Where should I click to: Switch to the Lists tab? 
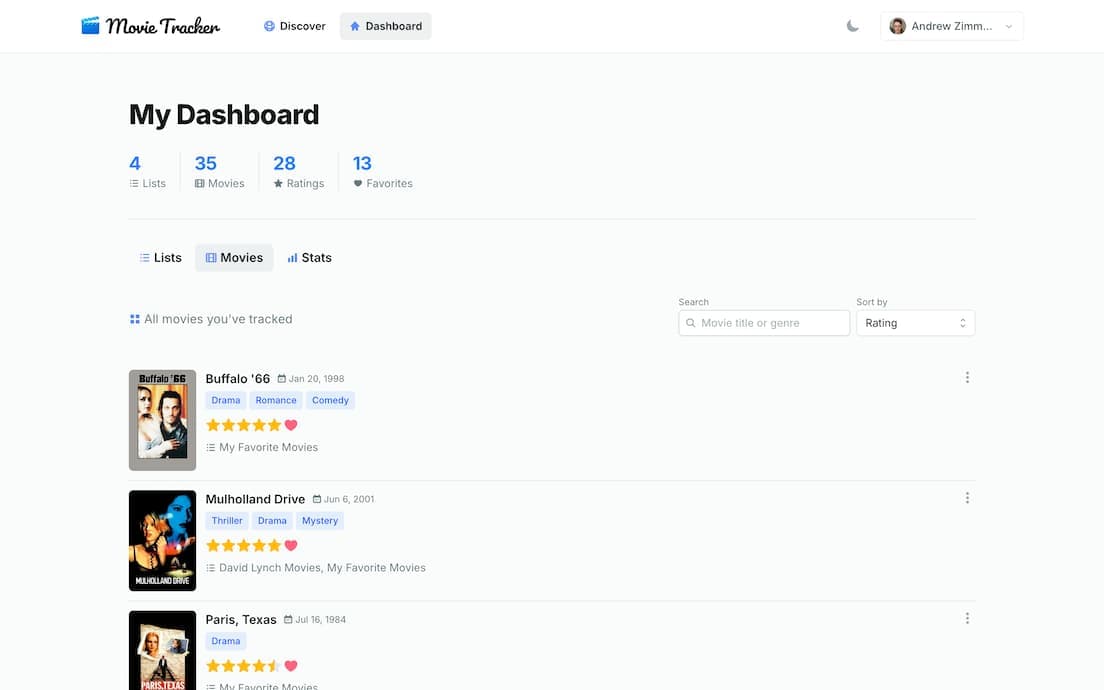pyautogui.click(x=161, y=258)
